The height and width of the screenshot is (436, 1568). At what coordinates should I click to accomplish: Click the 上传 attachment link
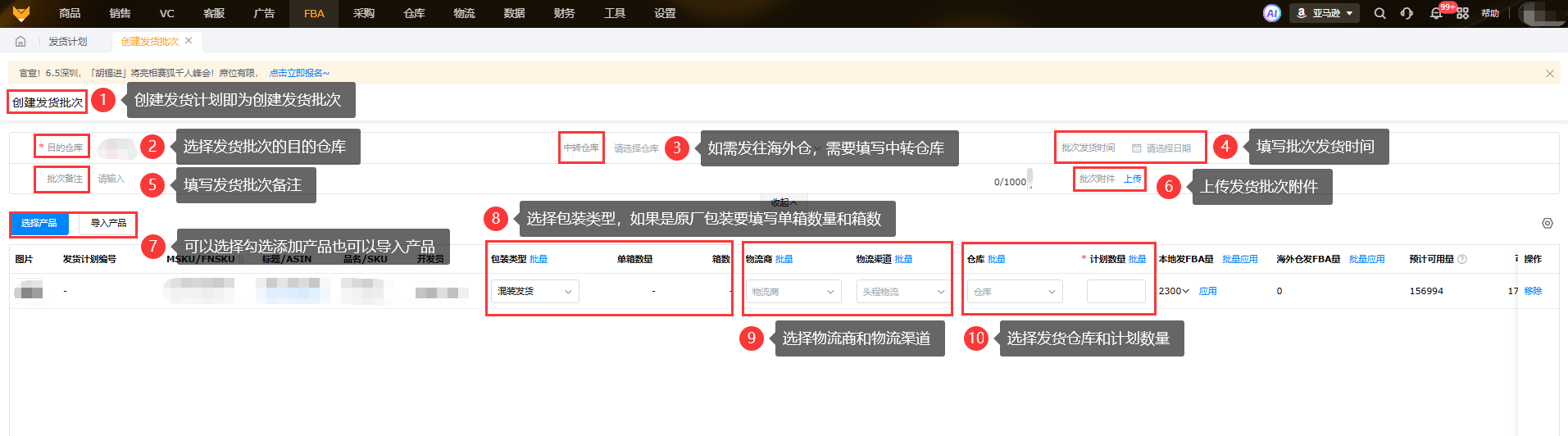click(1132, 179)
